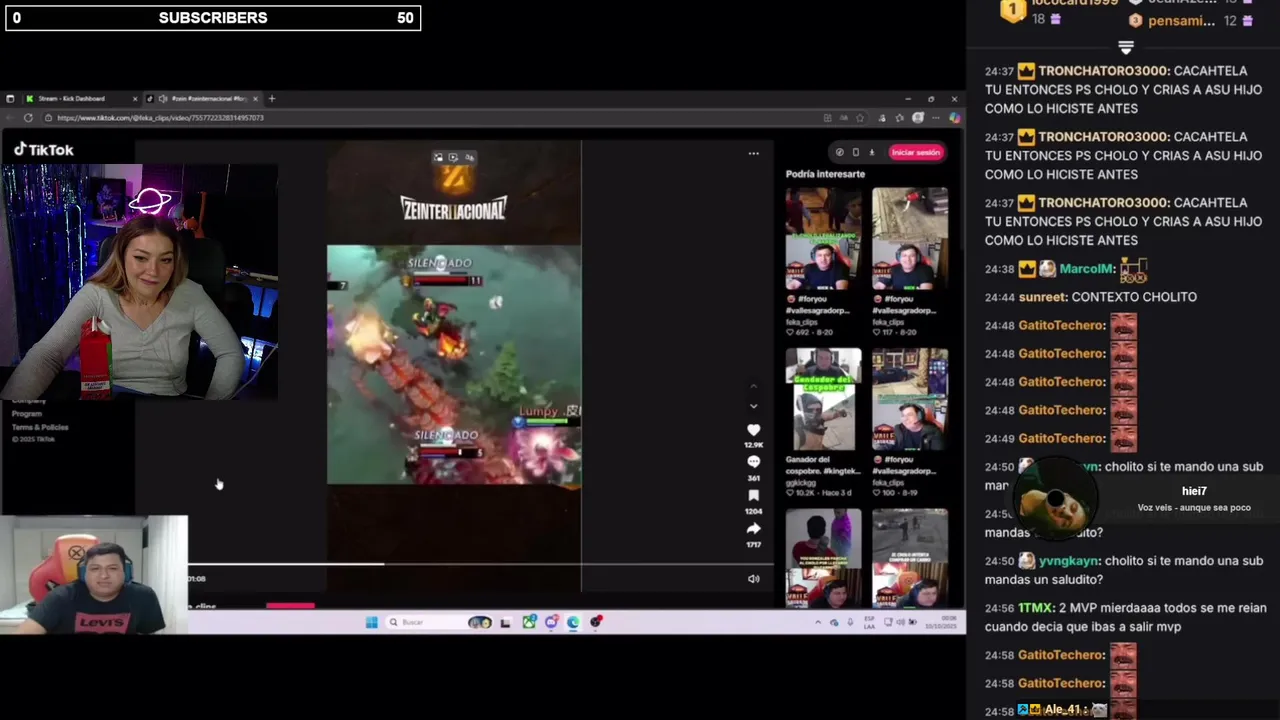Click the tab actions icon
Viewport: 1280px width, 720px height.
point(10,98)
